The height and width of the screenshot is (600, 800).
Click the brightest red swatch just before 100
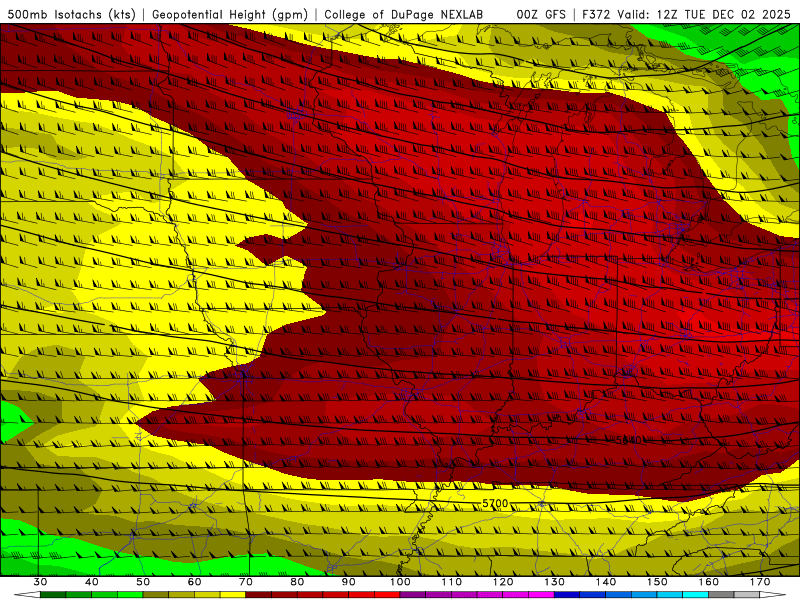[x=387, y=595]
